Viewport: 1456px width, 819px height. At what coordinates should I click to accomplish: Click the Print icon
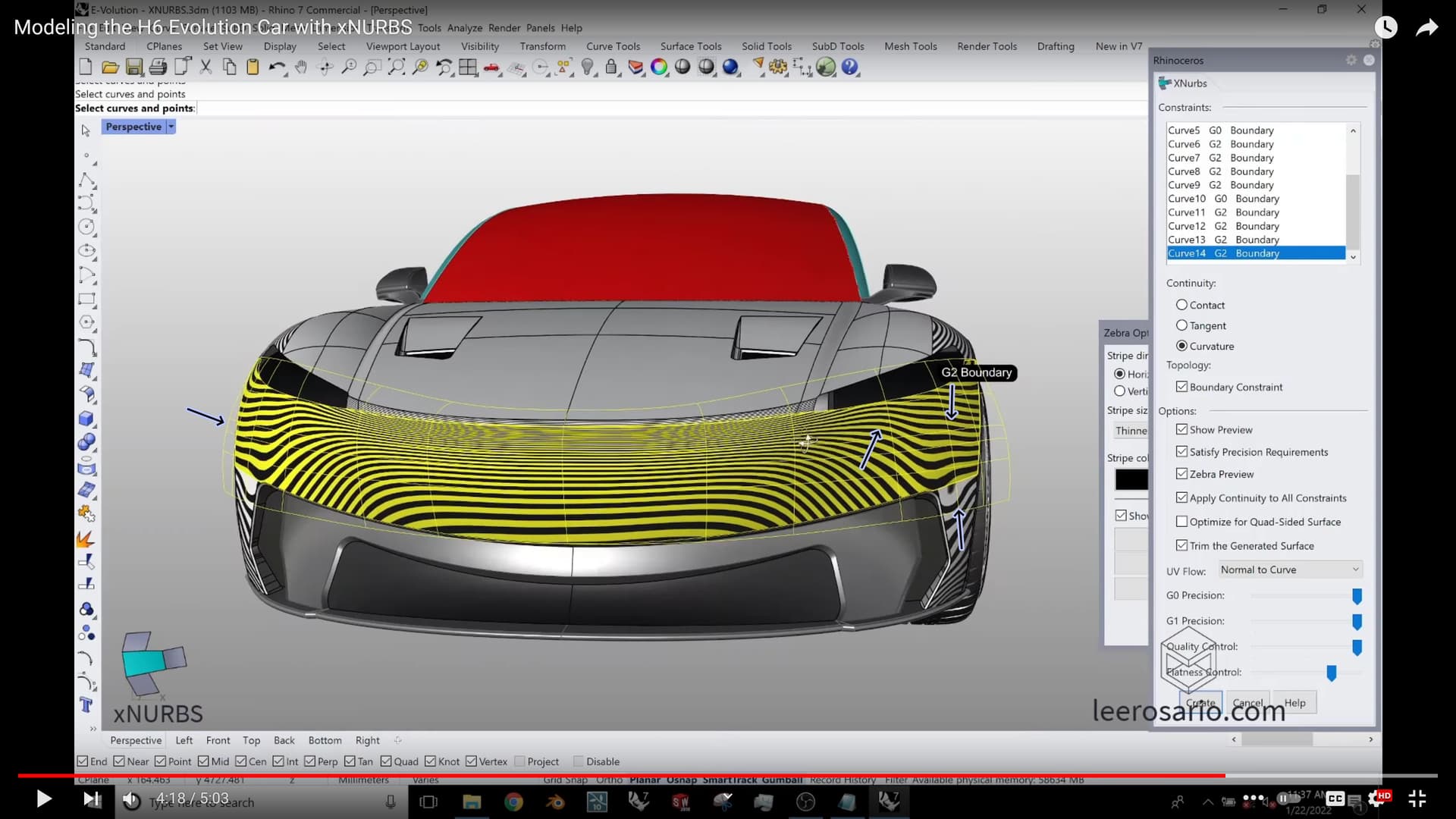[x=158, y=67]
